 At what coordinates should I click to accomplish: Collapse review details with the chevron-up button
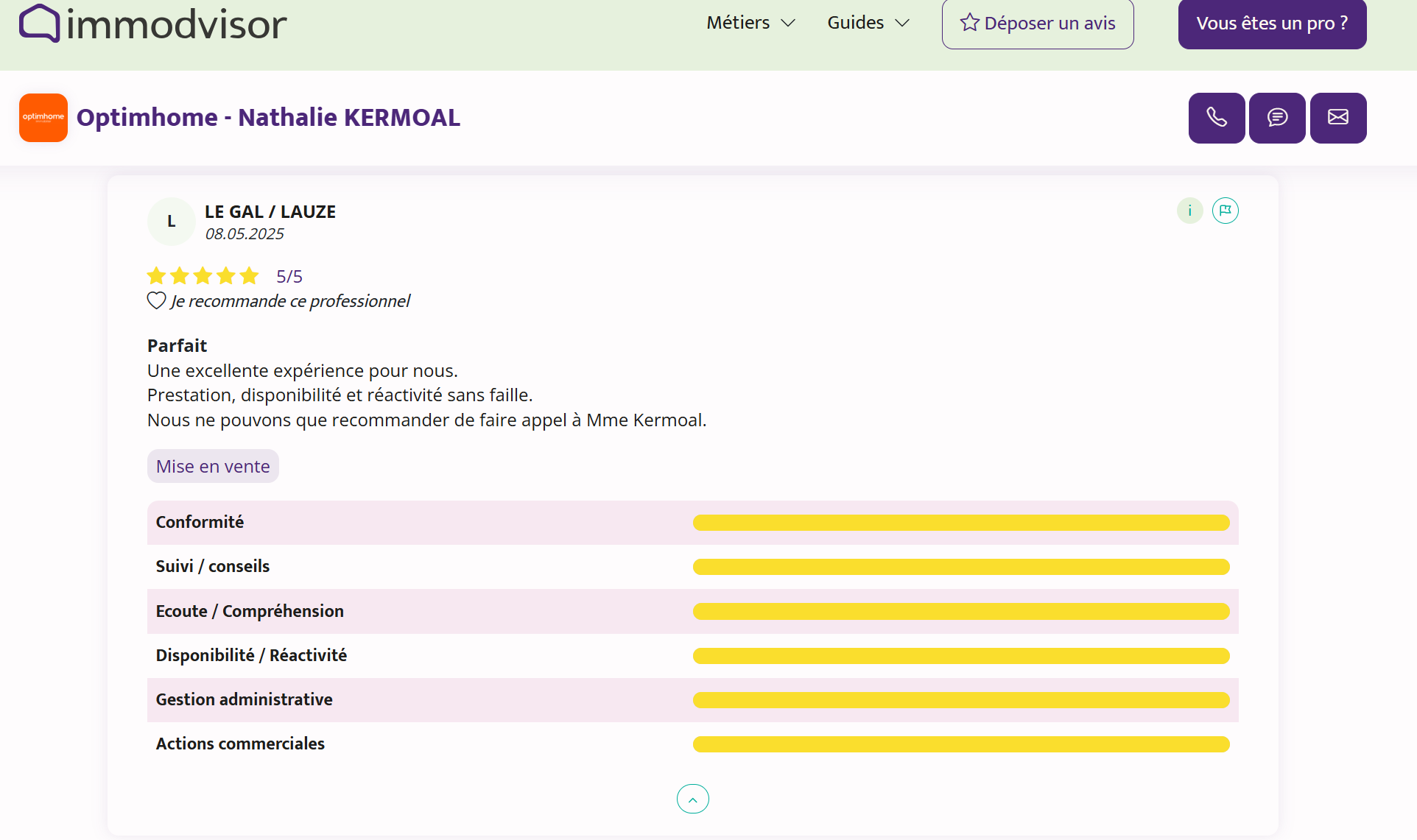[x=692, y=799]
